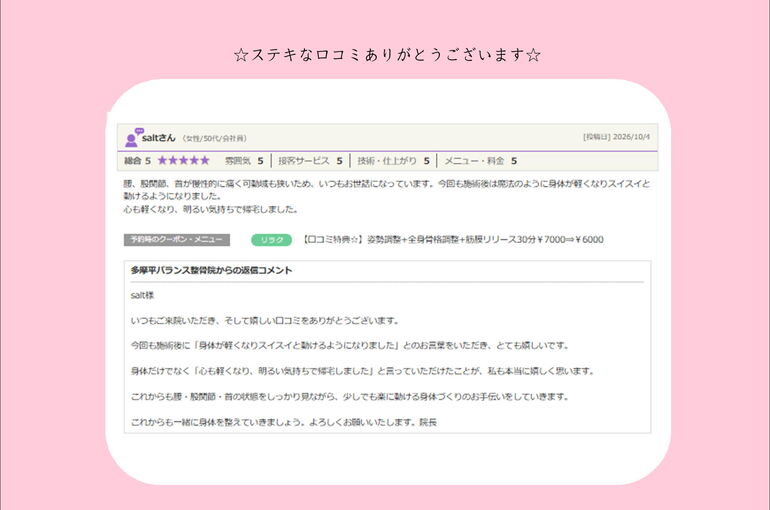The width and height of the screenshot is (770, 510).
Task: Click the 多摩平バランス整骨院からの返信コメント heading
Action: click(x=211, y=270)
